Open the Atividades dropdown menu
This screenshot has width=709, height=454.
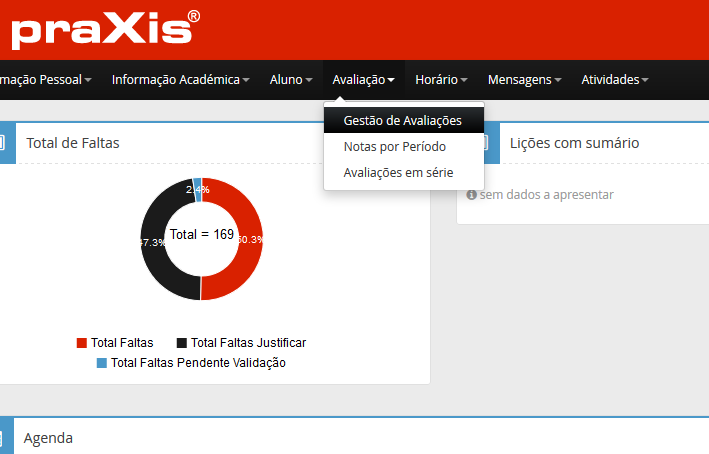pyautogui.click(x=615, y=79)
